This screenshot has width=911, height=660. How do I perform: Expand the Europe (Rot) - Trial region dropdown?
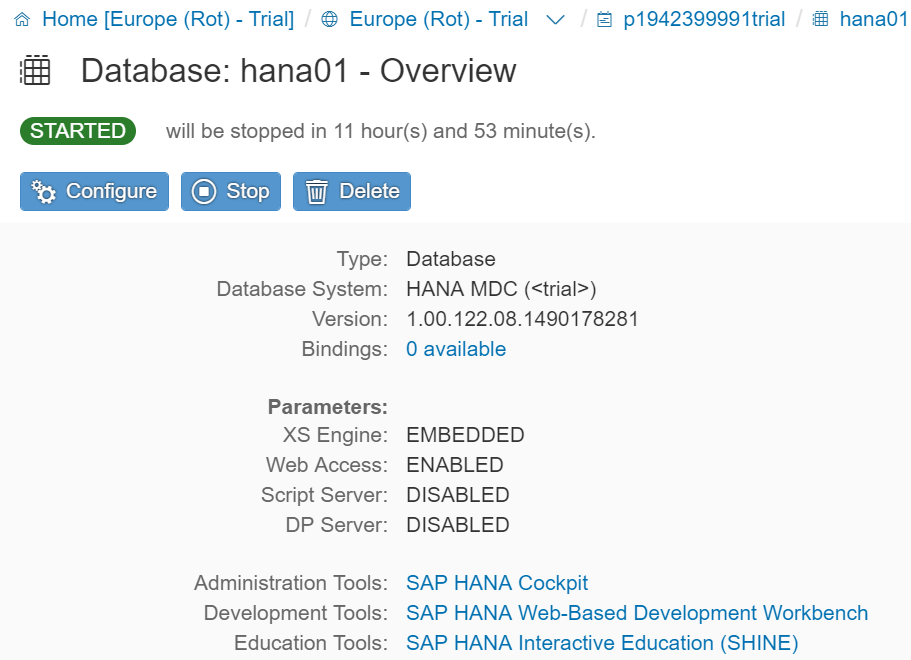coord(555,20)
